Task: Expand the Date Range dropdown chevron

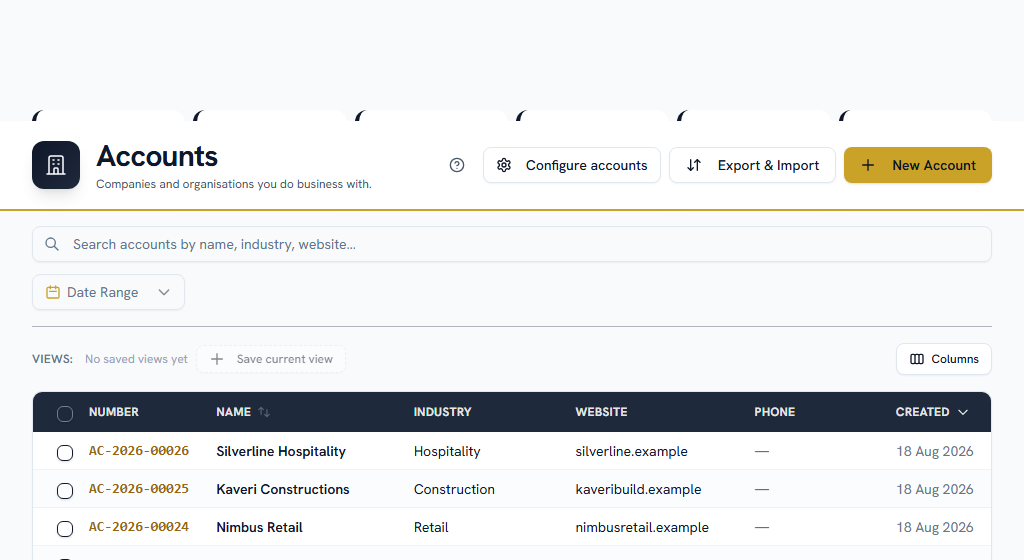Action: click(164, 292)
